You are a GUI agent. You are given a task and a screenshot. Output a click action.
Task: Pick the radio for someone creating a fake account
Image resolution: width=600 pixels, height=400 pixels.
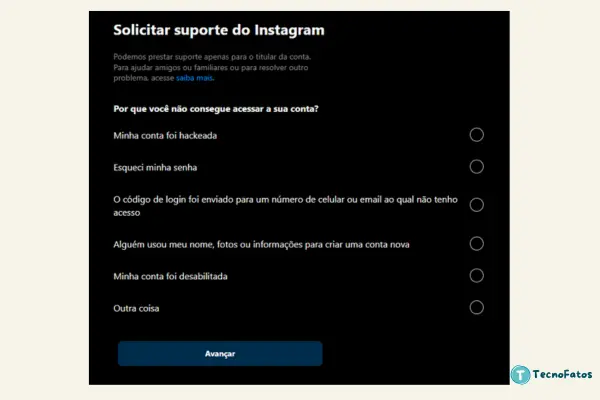[x=476, y=243]
